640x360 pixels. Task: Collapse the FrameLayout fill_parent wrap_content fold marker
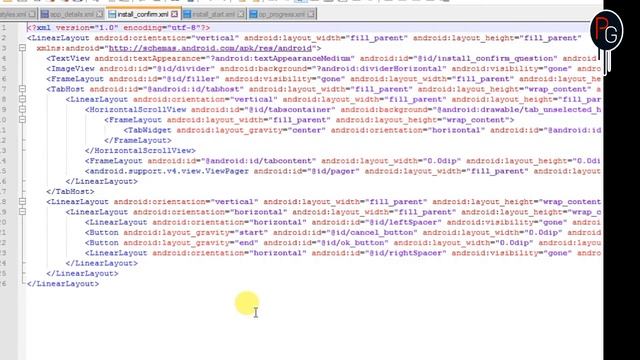coord(22,120)
